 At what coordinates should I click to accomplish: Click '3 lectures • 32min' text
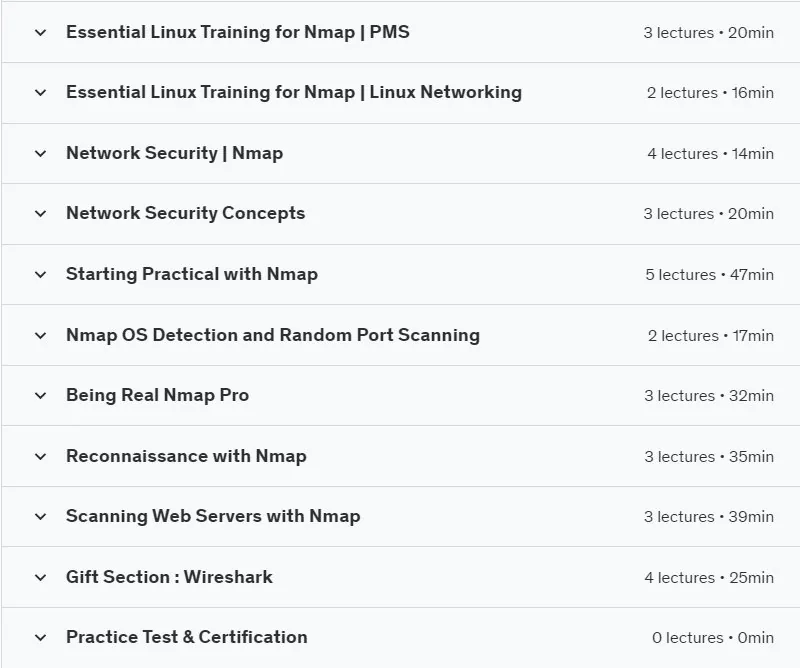click(x=709, y=395)
